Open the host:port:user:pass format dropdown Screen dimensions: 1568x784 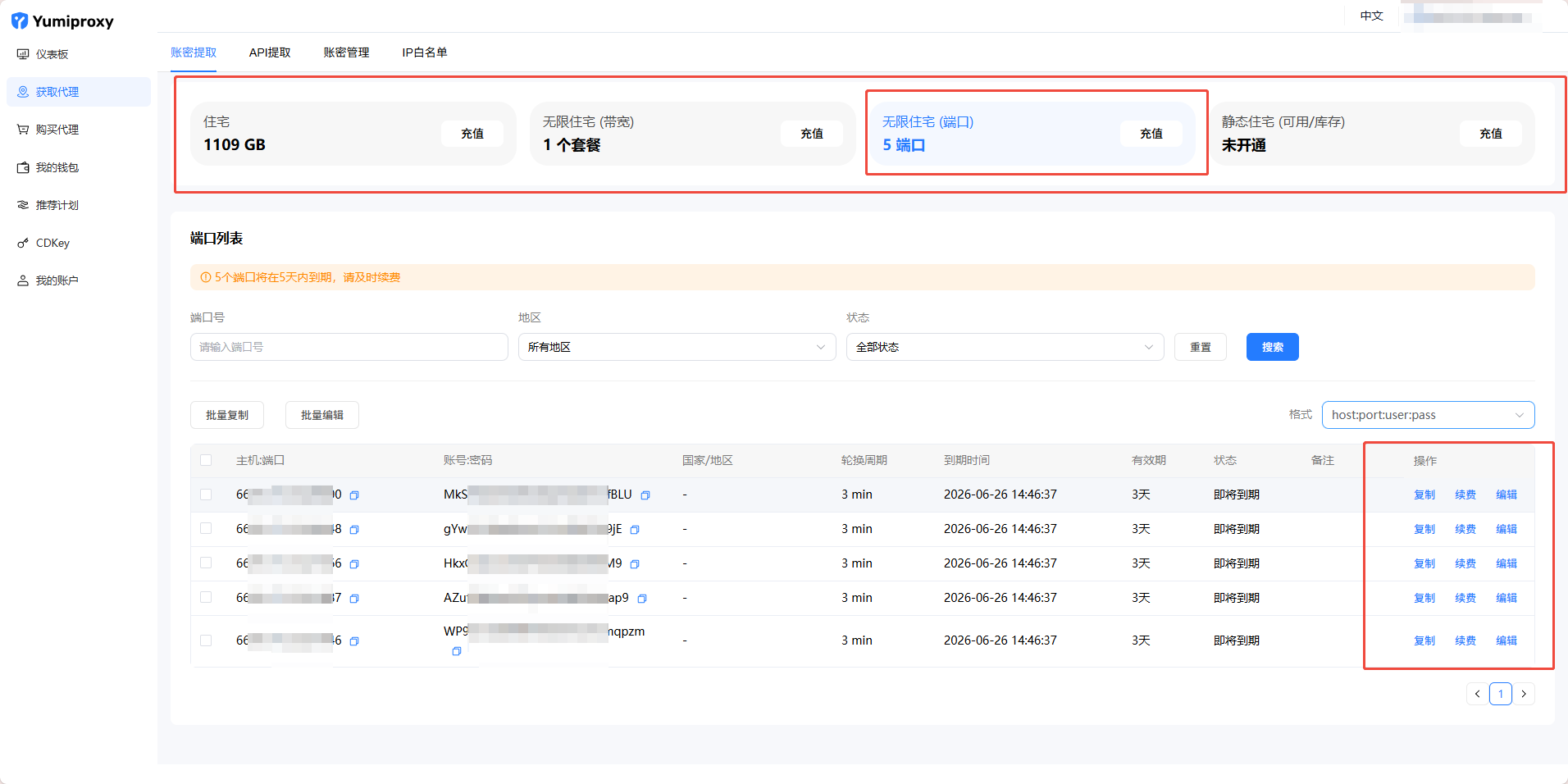click(x=1429, y=415)
